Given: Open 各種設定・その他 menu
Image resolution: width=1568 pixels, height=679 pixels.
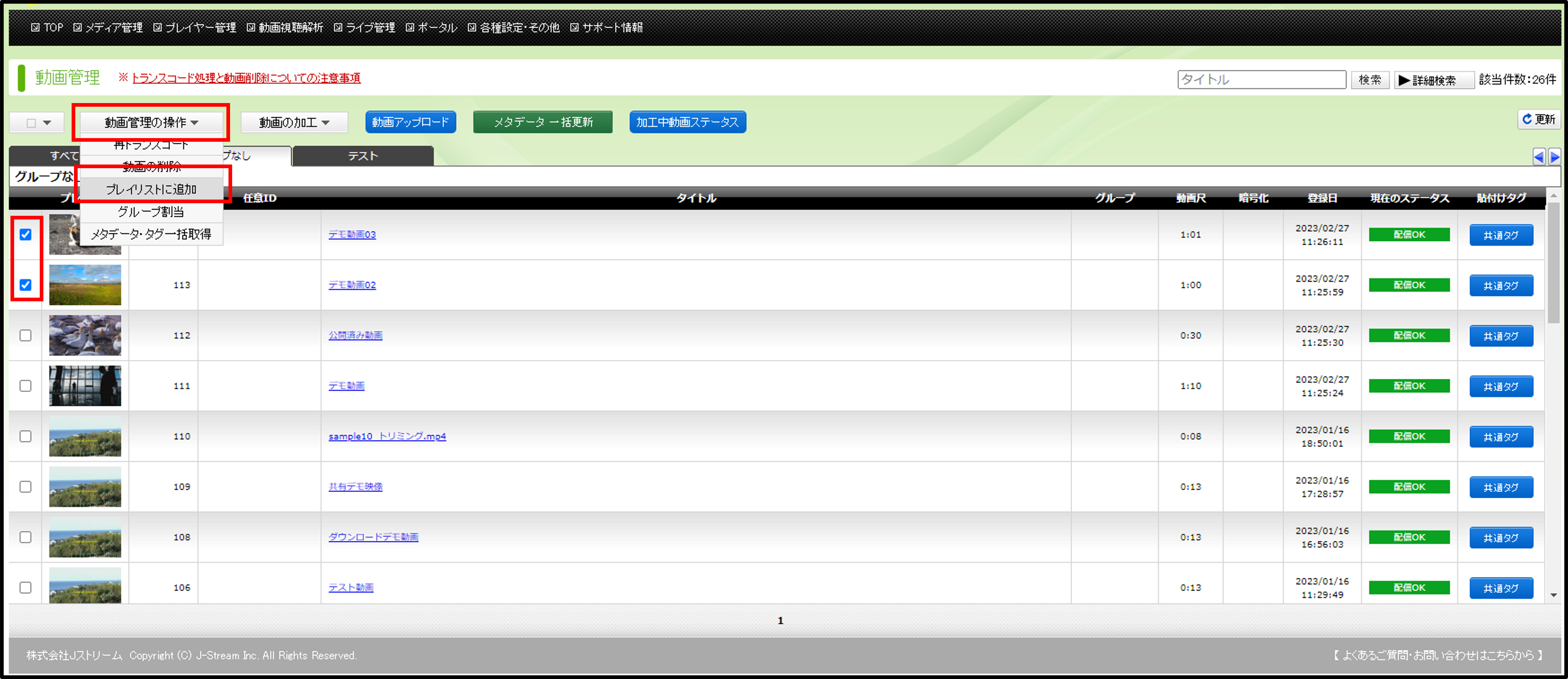Looking at the screenshot, I should [513, 27].
